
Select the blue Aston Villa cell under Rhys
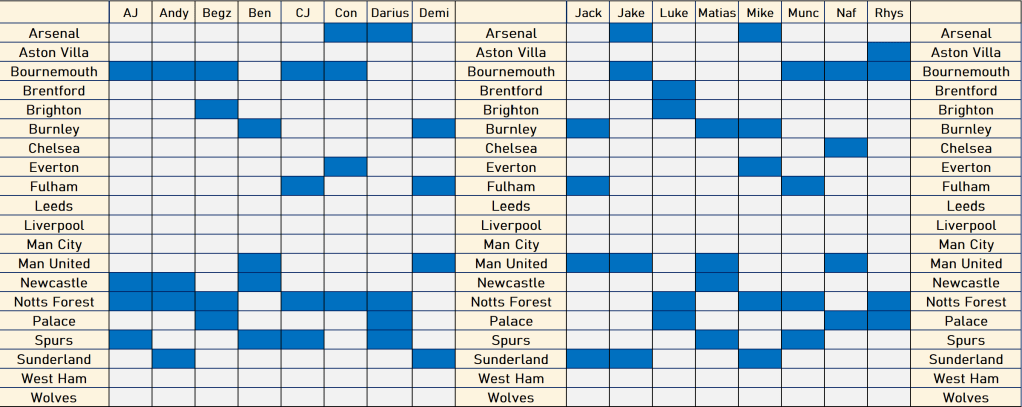point(888,52)
